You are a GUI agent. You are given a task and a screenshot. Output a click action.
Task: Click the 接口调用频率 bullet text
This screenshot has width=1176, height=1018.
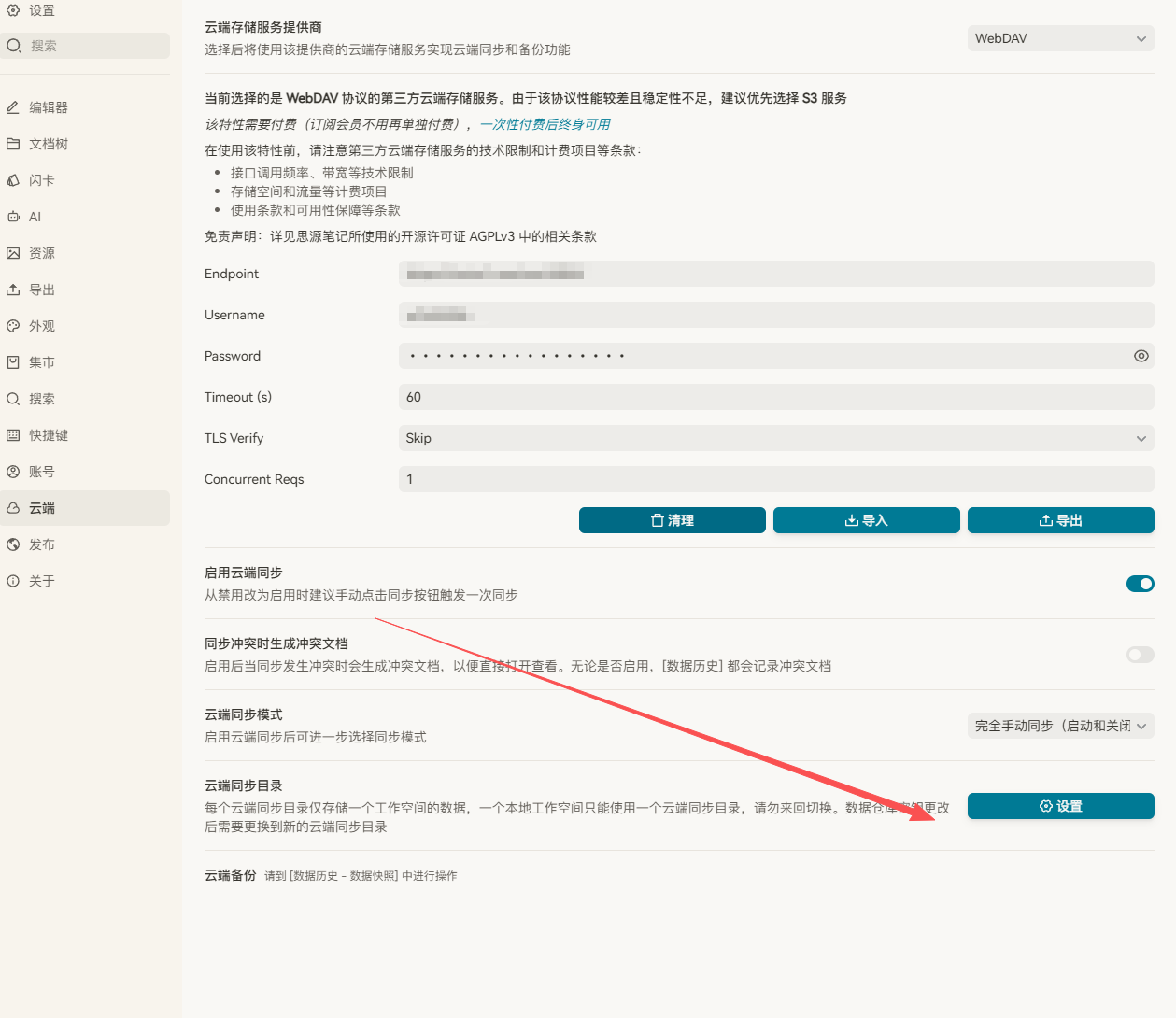322,173
